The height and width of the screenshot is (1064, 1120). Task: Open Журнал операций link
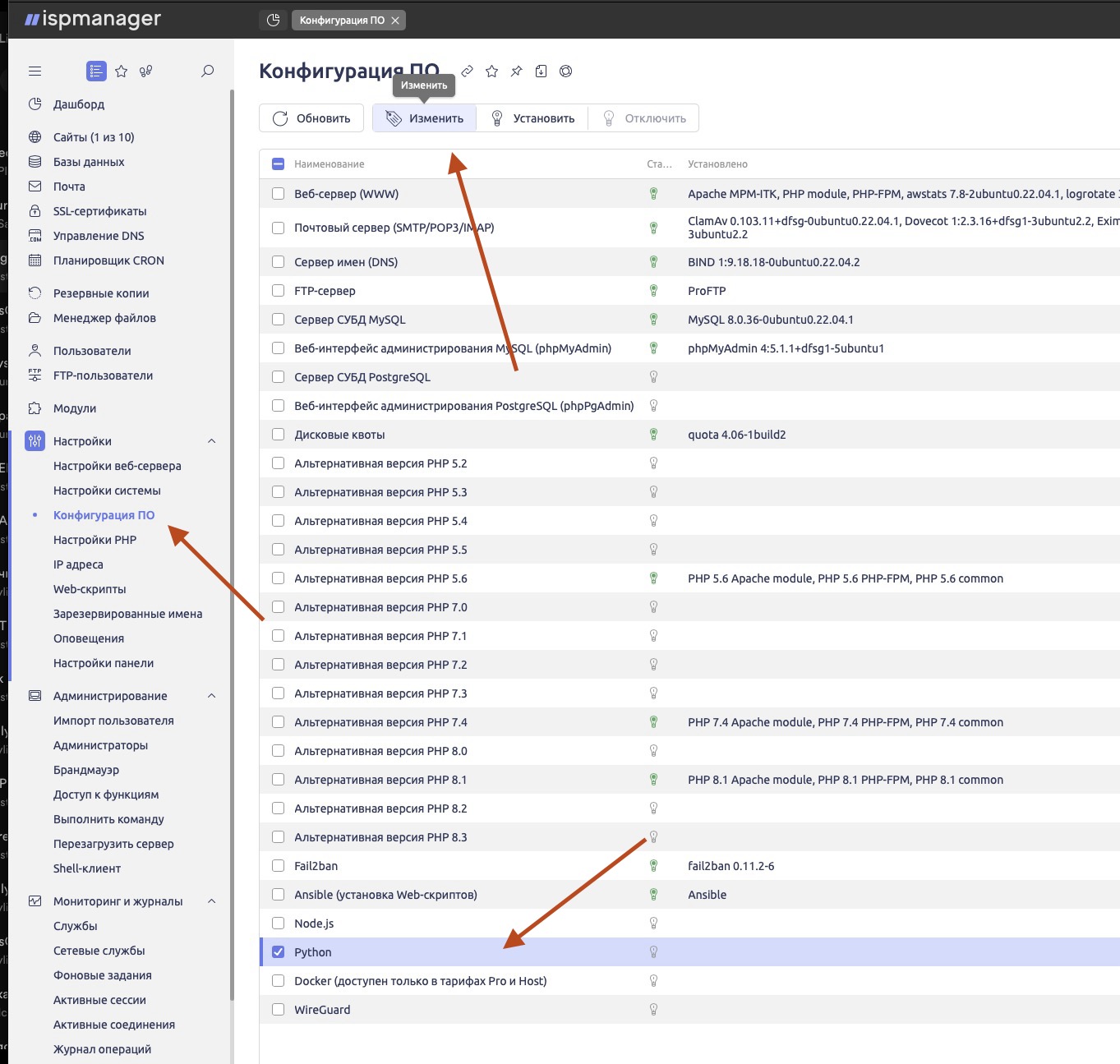pos(102,1049)
